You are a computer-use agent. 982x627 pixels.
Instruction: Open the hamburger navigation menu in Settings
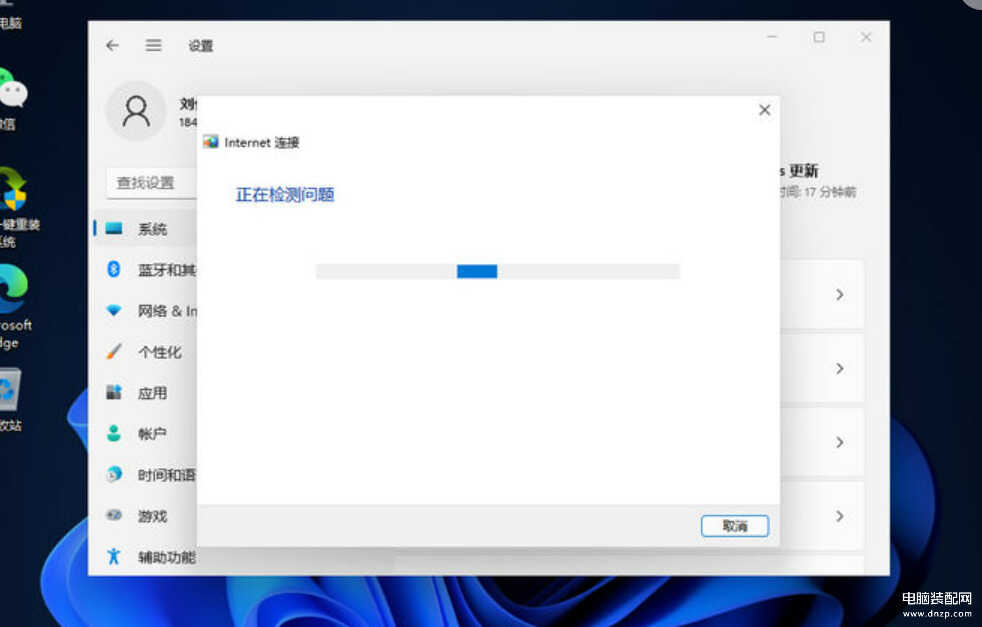(153, 45)
